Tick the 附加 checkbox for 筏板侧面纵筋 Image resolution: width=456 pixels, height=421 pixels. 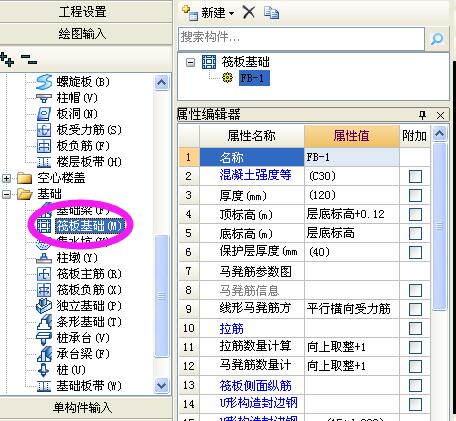point(415,386)
